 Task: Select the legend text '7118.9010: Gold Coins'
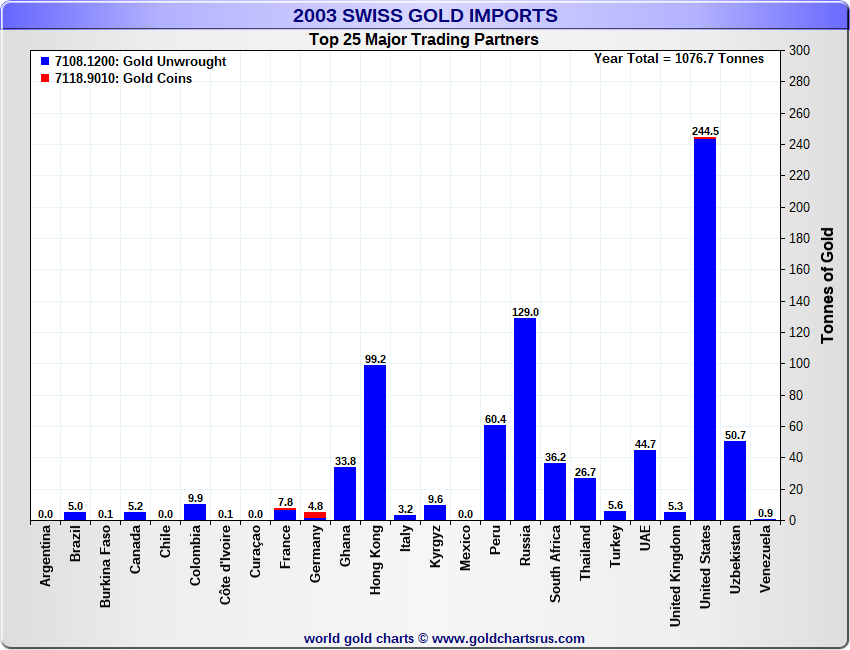[x=124, y=78]
